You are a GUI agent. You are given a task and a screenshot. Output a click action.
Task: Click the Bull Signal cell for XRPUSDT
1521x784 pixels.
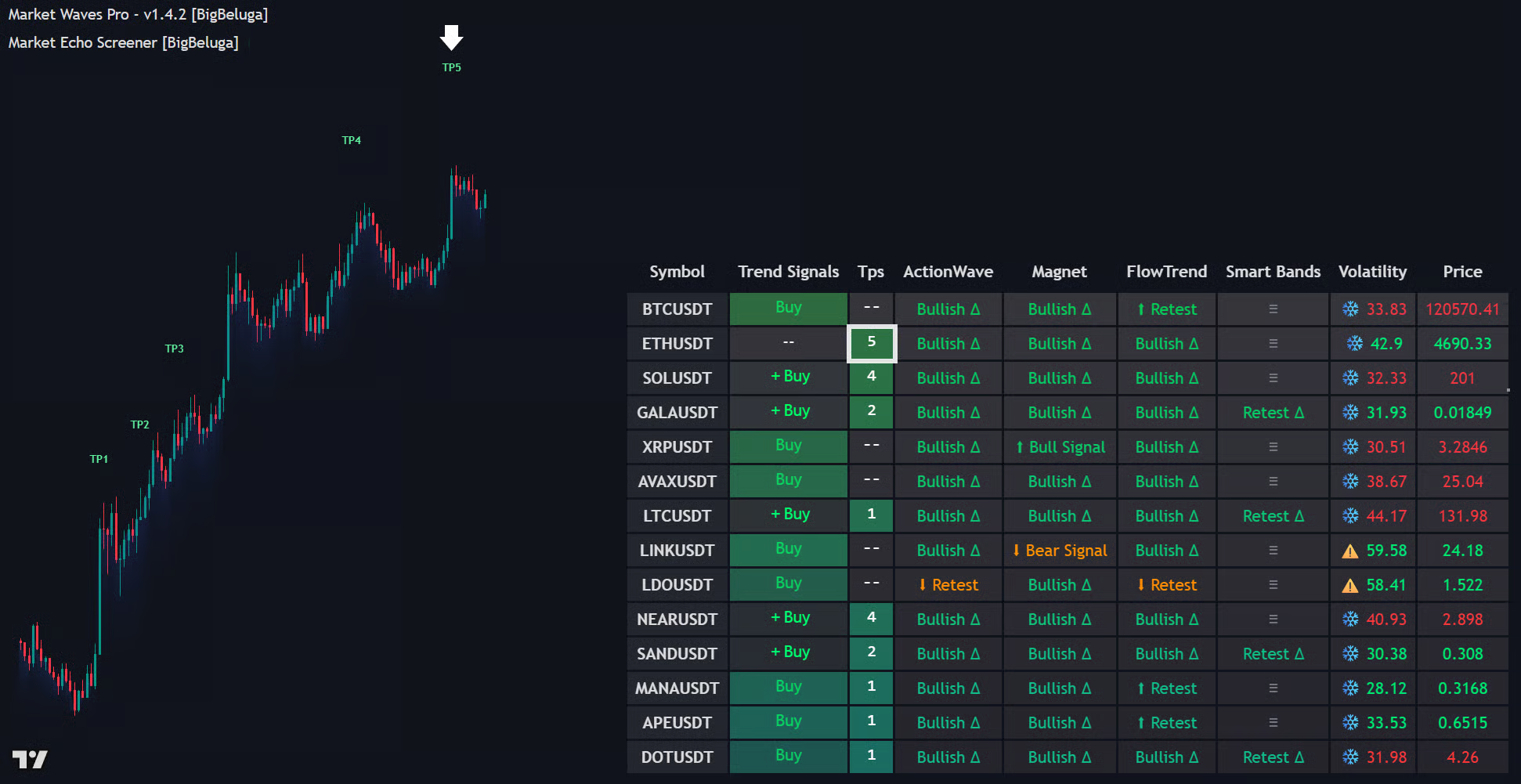point(1059,447)
